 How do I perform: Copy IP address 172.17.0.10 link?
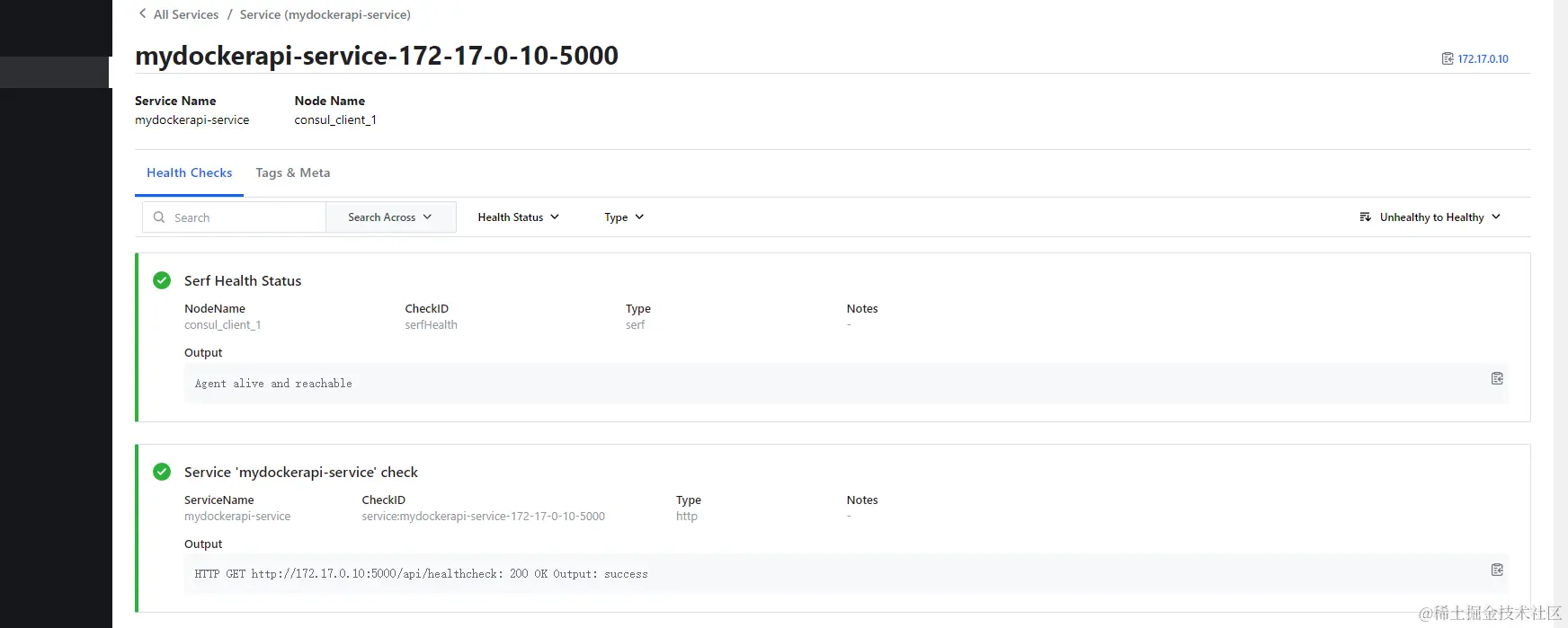click(1483, 59)
